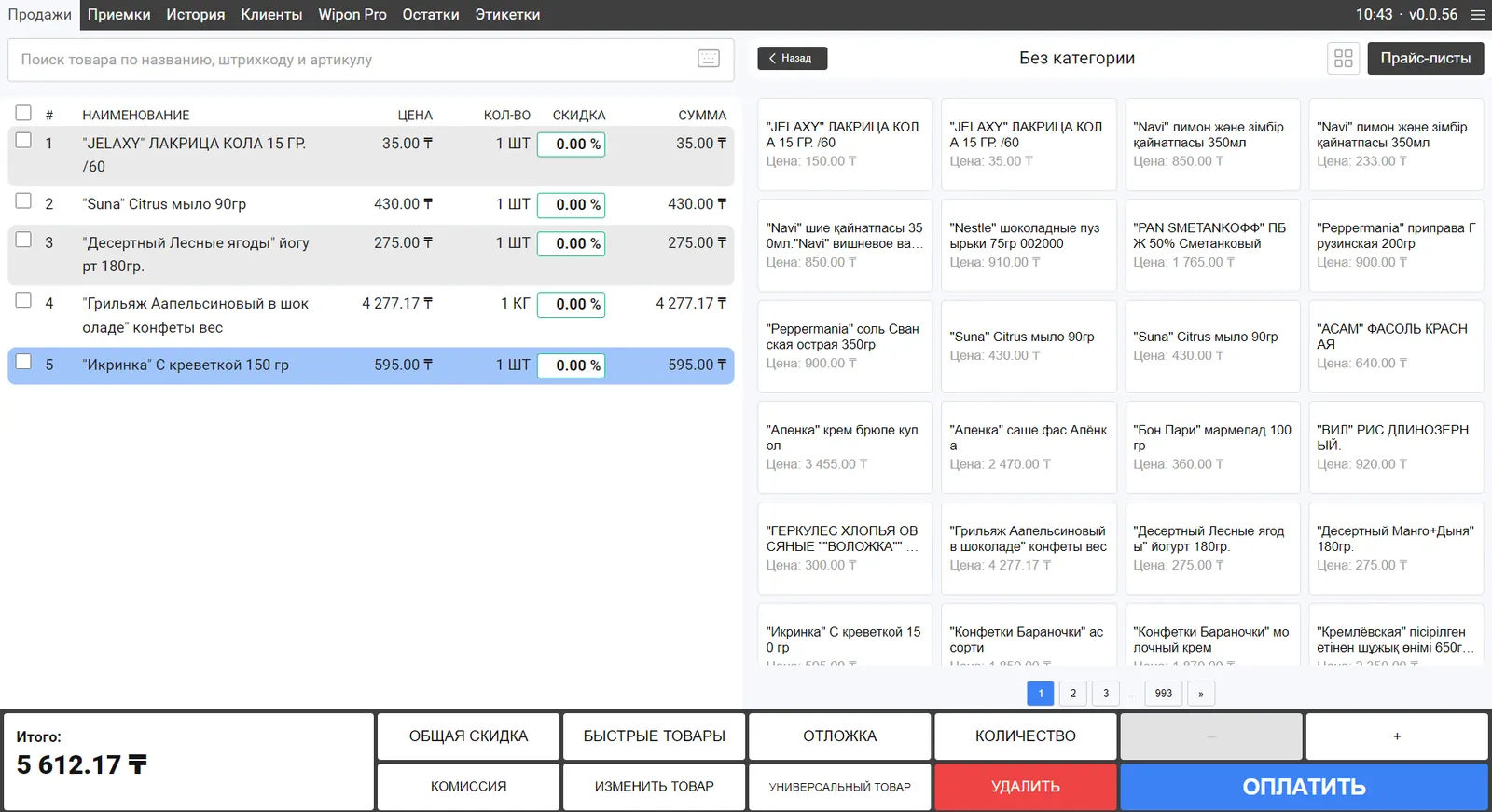Add Nestle шоколадные пузырьки product tile
The image size is (1492, 812).
[x=1029, y=245]
